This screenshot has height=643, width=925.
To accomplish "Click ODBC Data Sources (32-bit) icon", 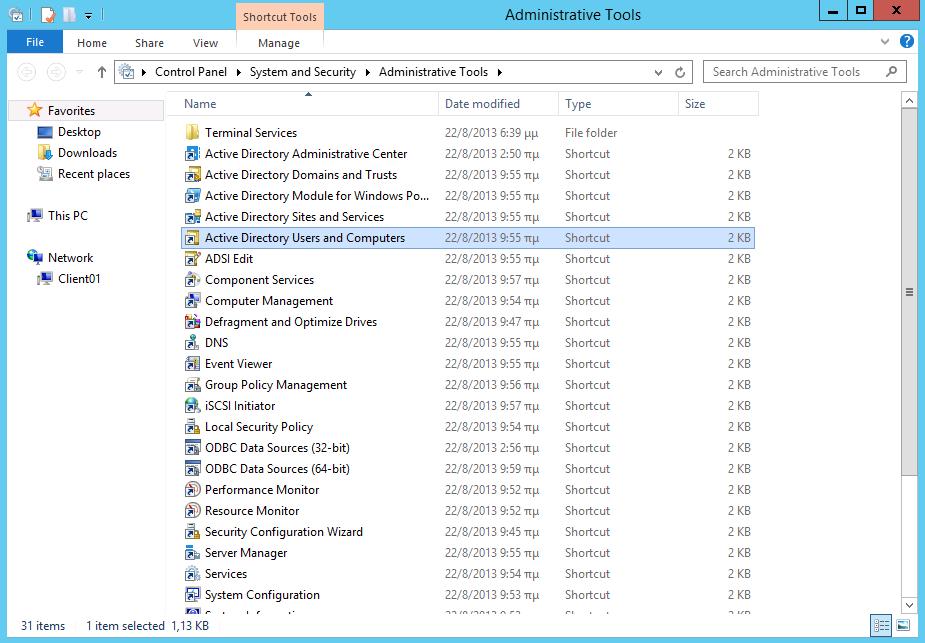I will coord(192,448).
